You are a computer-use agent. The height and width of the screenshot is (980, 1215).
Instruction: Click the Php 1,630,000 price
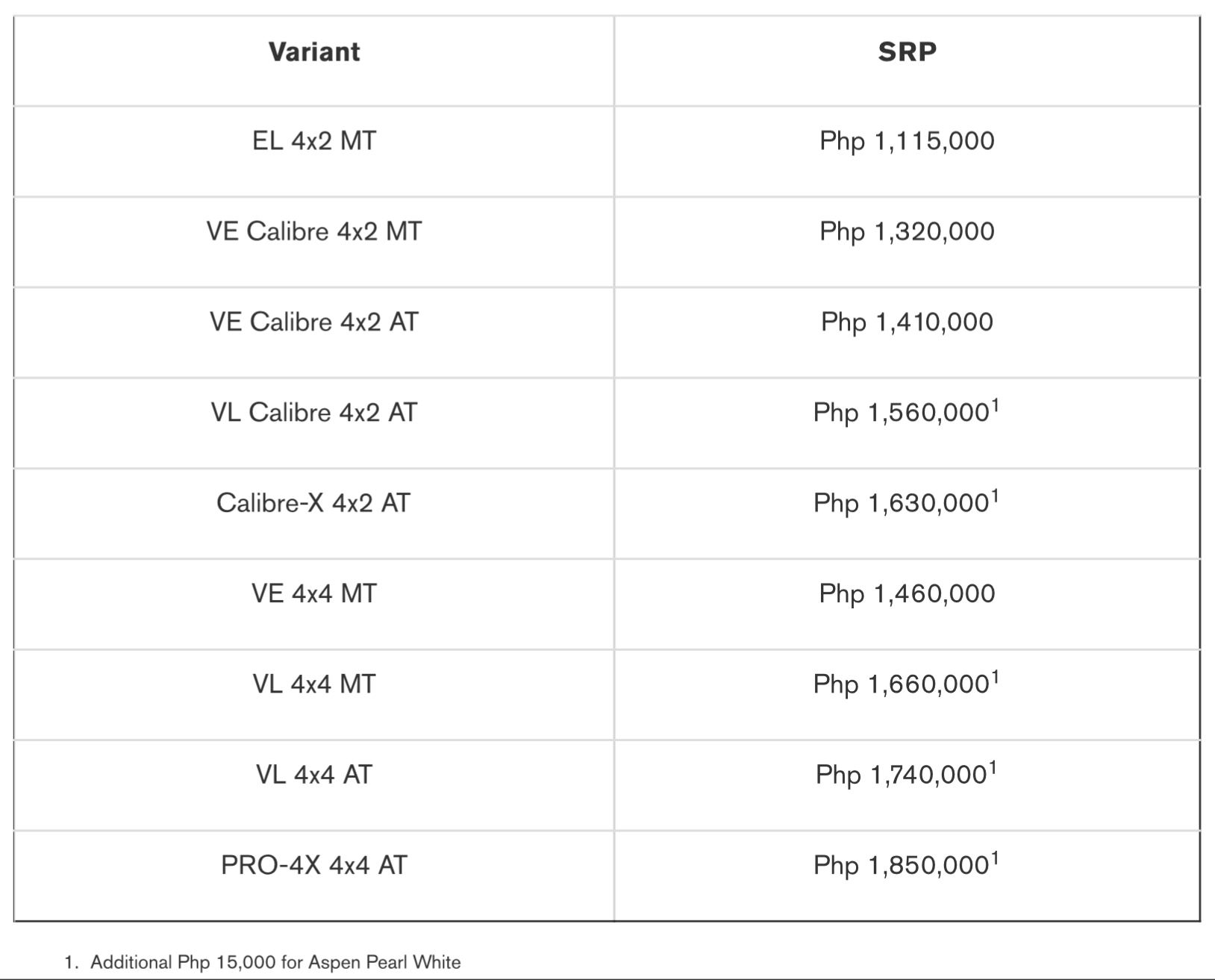pyautogui.click(x=902, y=504)
